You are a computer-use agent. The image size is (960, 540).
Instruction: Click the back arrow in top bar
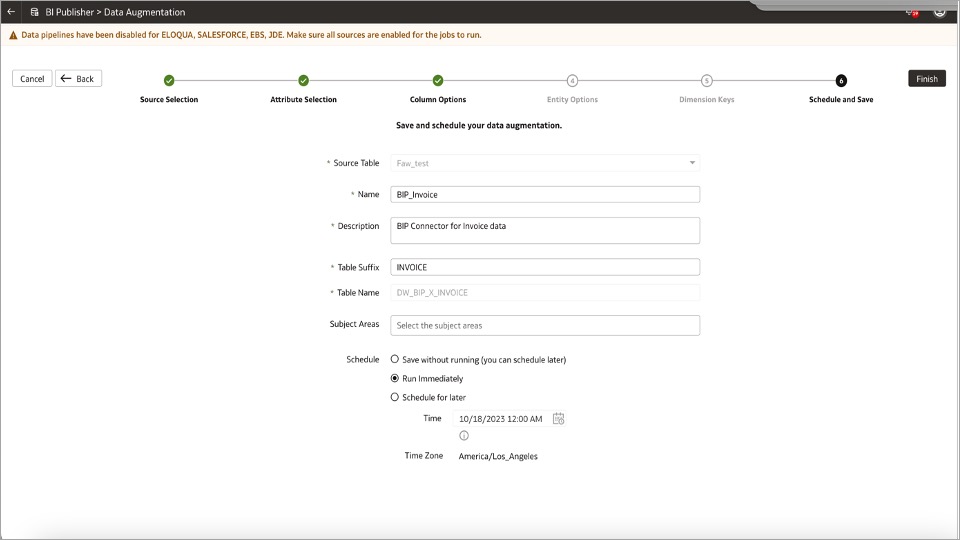[11, 12]
